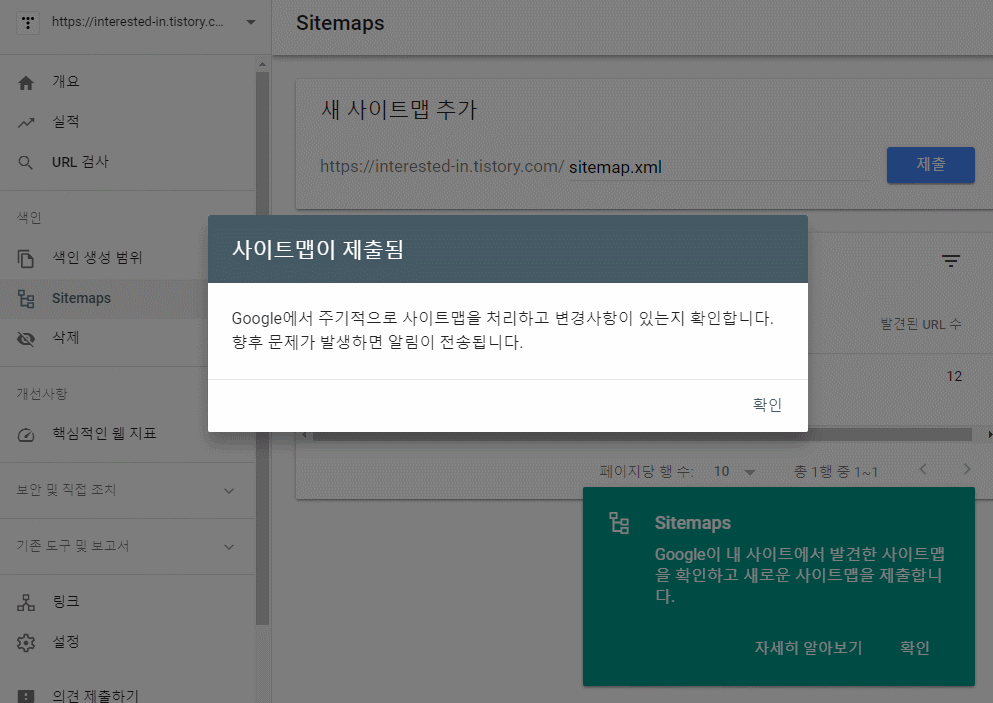Click the 총 1행 중 1~1 row count text
993x703 pixels.
click(835, 472)
